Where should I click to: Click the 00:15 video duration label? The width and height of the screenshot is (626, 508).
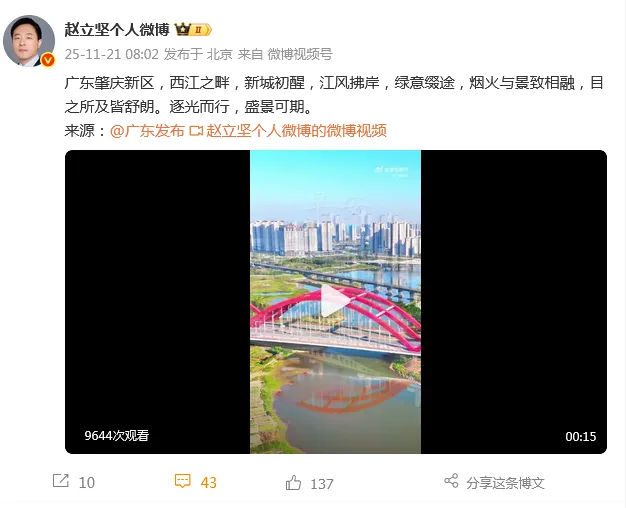click(580, 437)
